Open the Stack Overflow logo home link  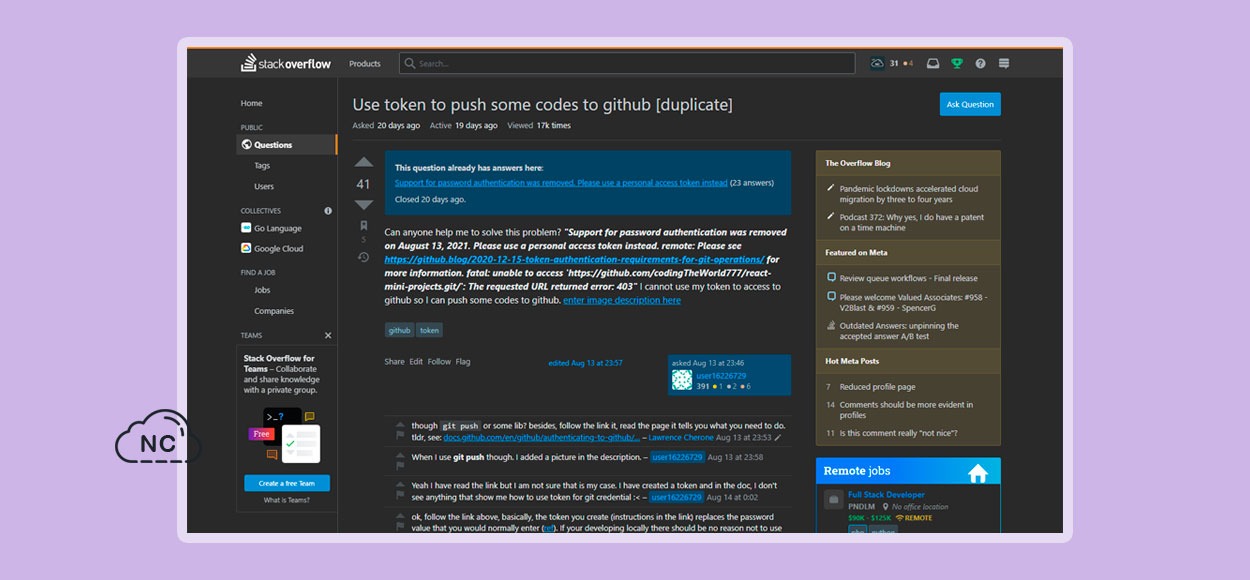tap(286, 64)
